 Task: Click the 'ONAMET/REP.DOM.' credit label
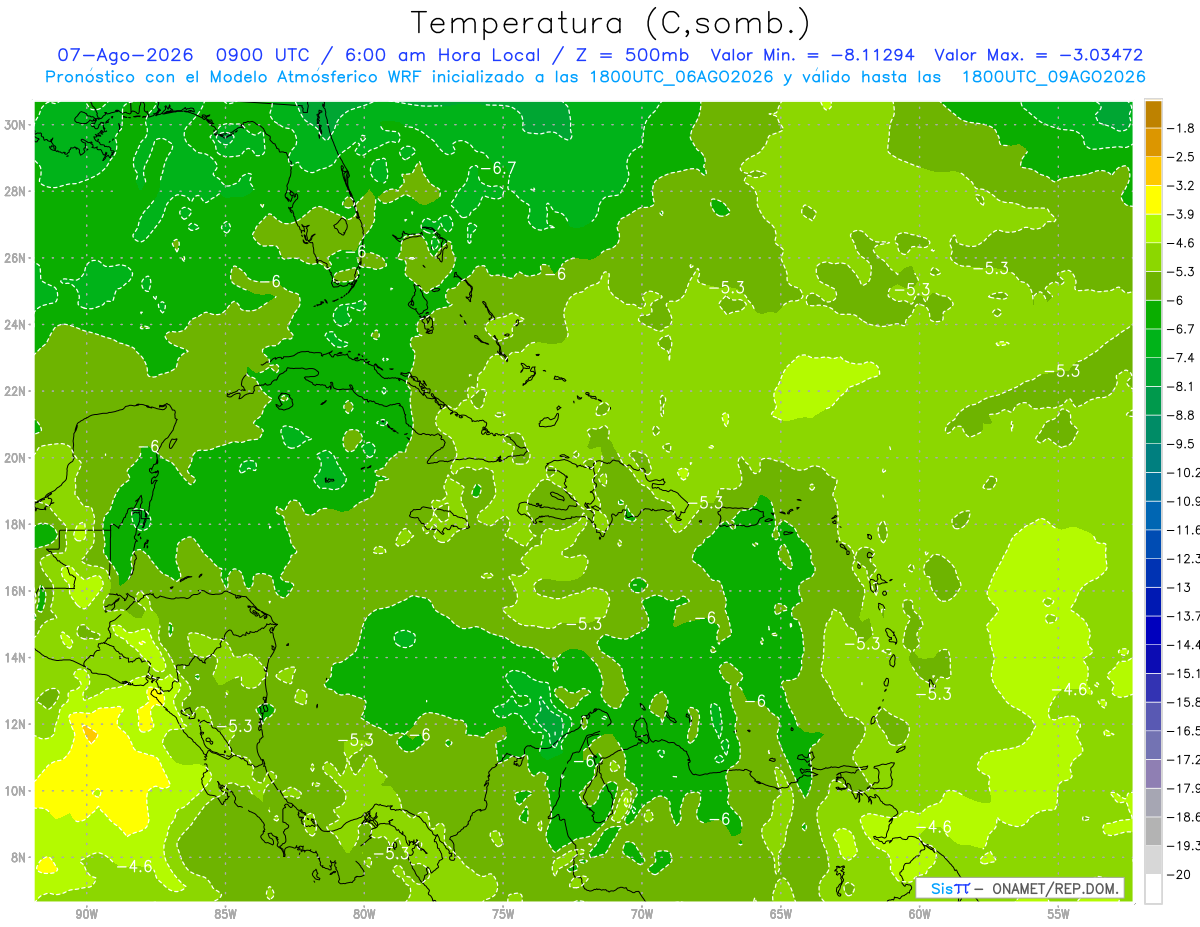1056,888
